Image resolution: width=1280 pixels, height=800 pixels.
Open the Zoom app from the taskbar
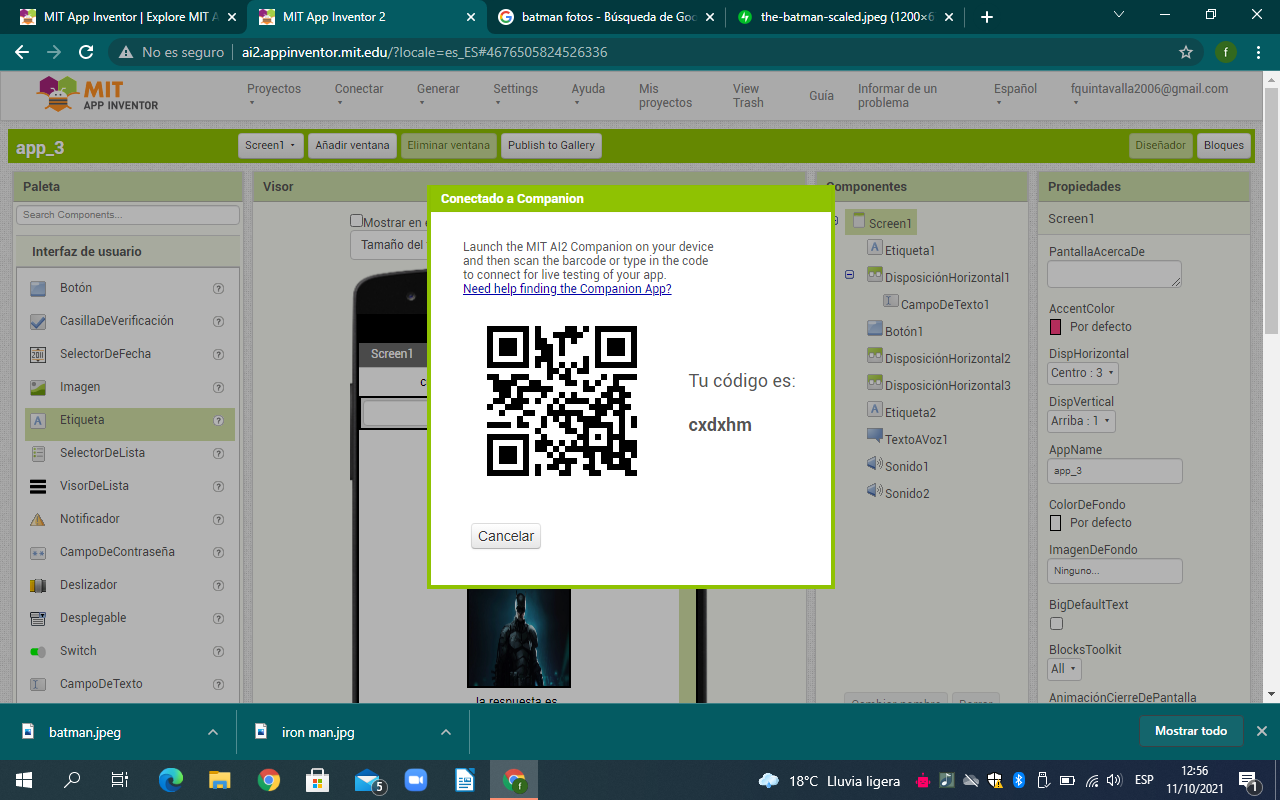[x=416, y=780]
